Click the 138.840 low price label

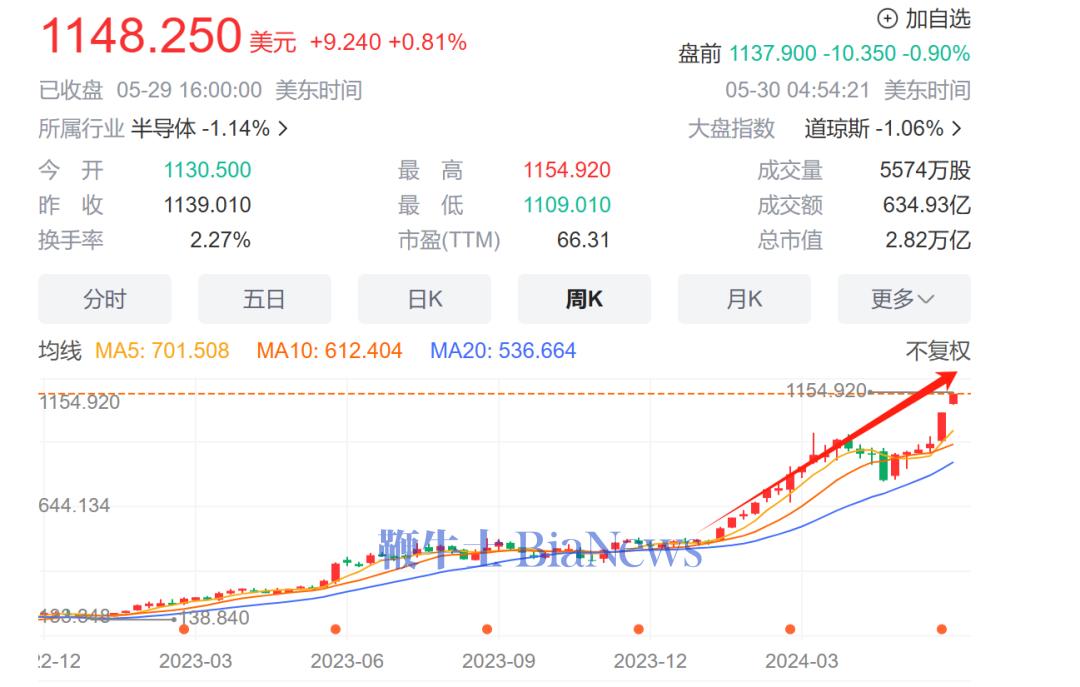(x=215, y=617)
